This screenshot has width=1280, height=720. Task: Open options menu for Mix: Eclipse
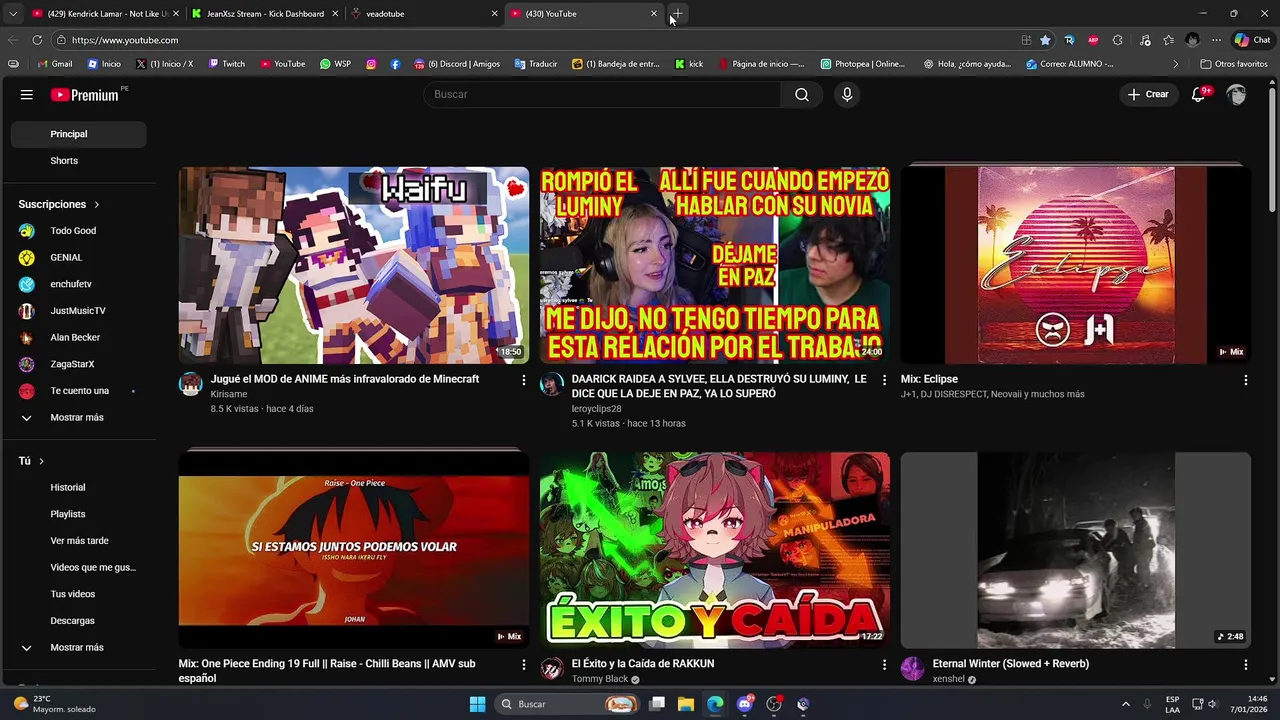click(x=1245, y=380)
